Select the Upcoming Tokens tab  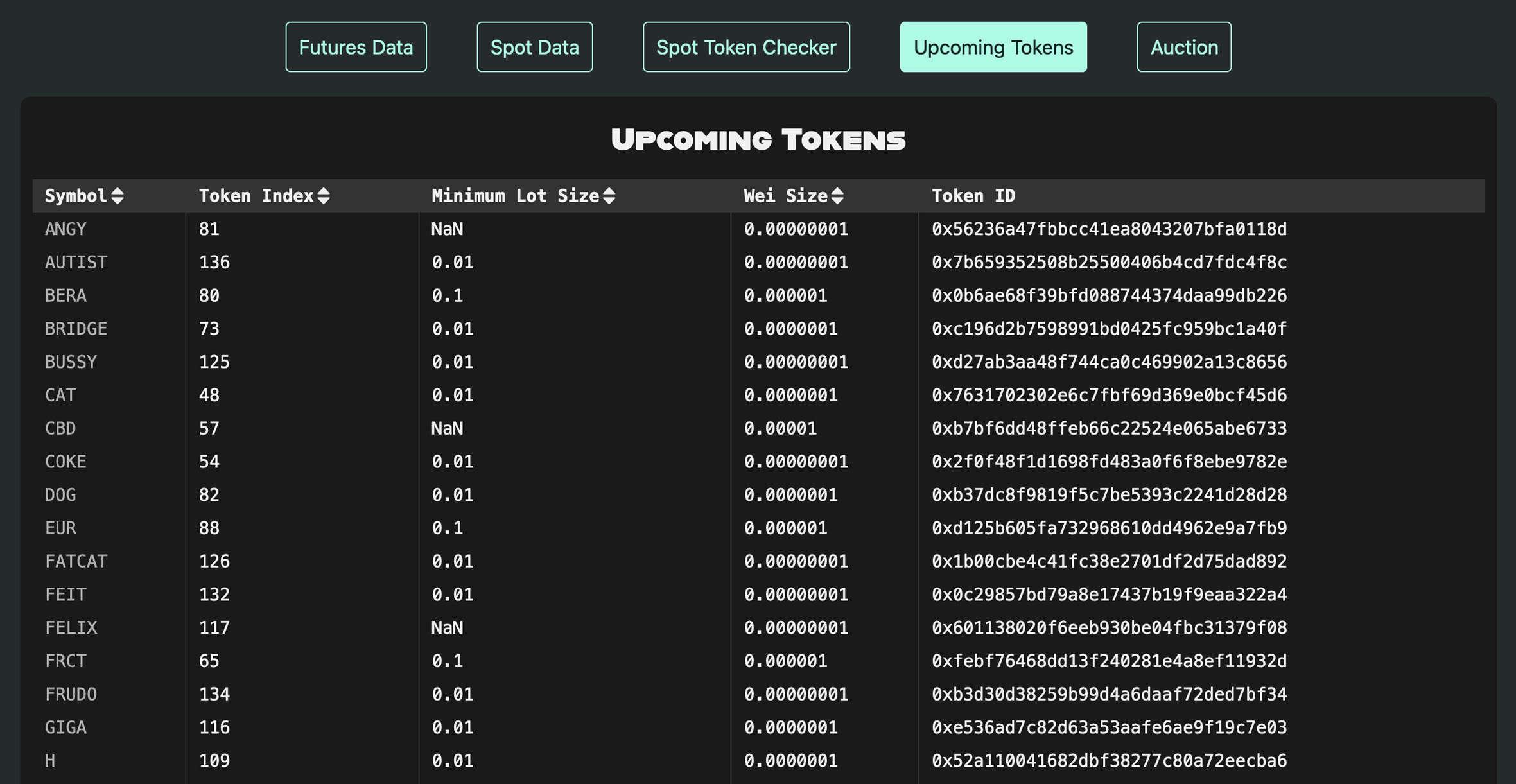tap(993, 46)
